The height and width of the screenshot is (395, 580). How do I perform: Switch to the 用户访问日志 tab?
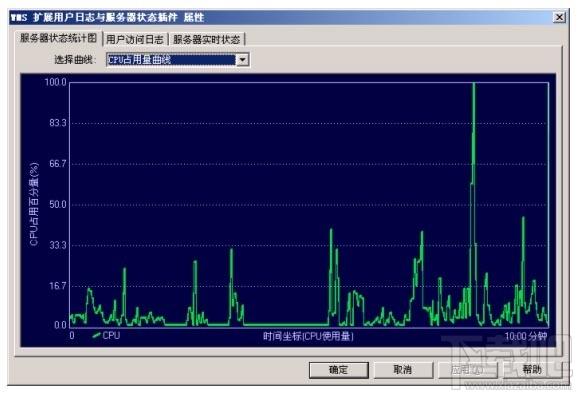coord(135,39)
